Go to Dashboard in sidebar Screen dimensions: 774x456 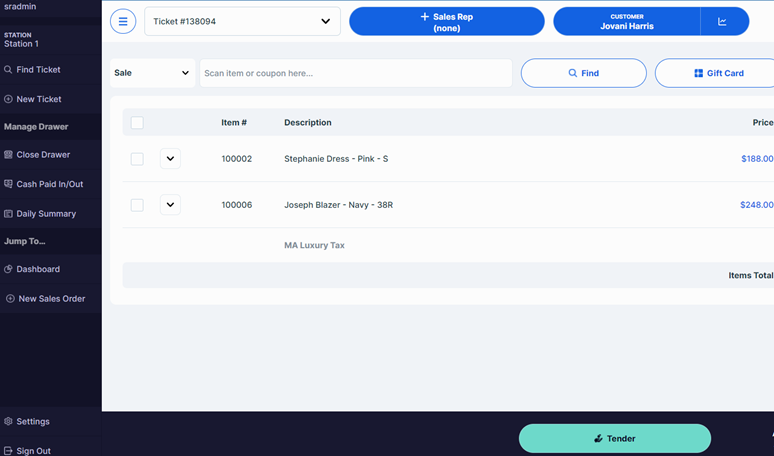[x=38, y=269]
